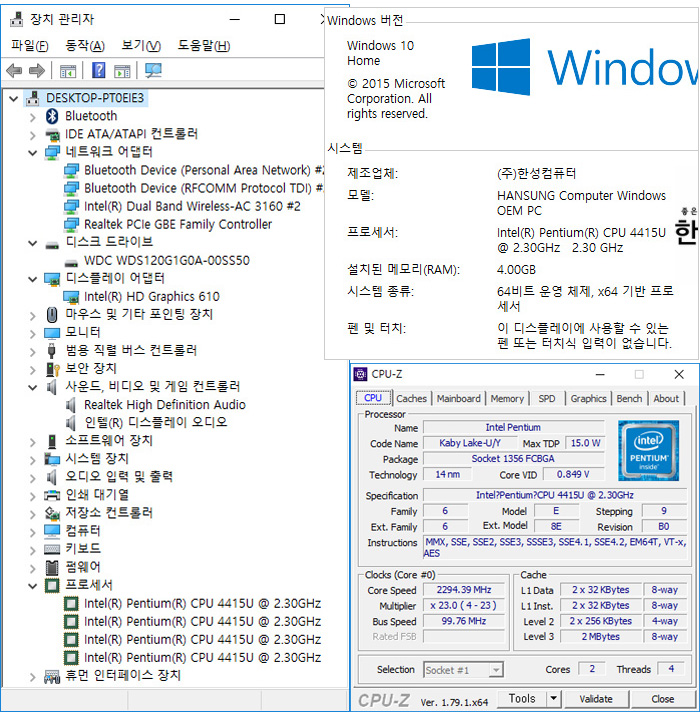The height and width of the screenshot is (719, 700).
Task: Collapse the 네트워크 어댑터 category
Action: 31,152
